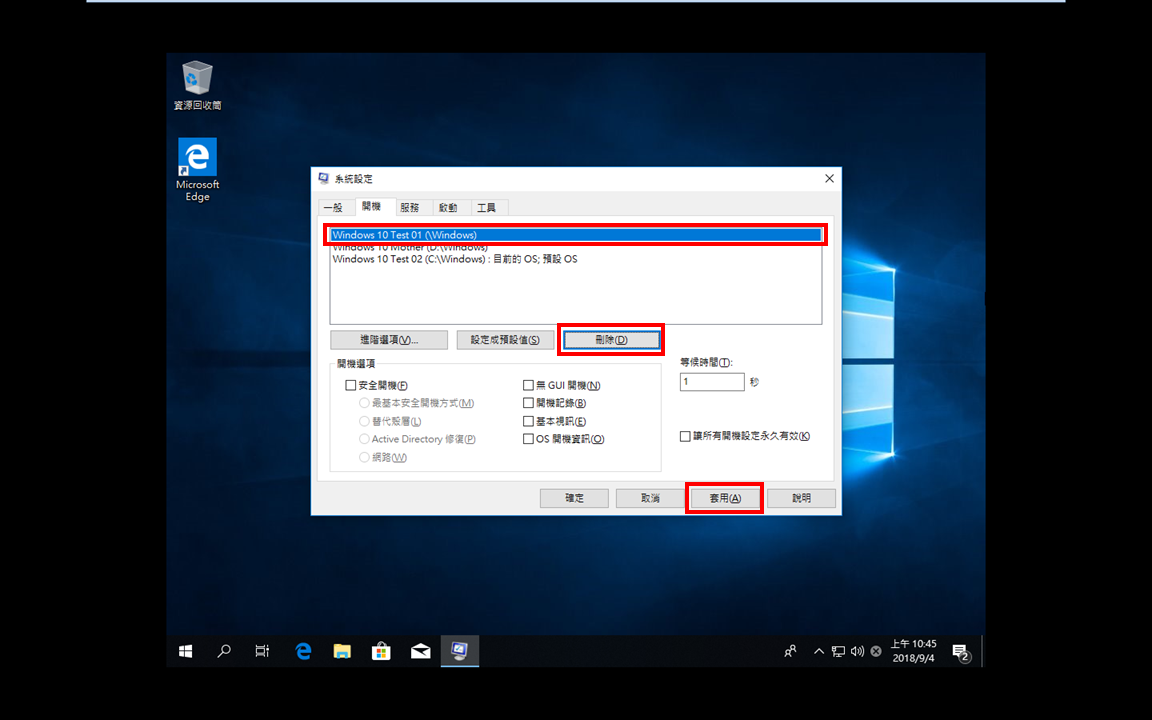The height and width of the screenshot is (720, 1152).
Task: Click the 等候時間 timeout input field
Action: [712, 381]
